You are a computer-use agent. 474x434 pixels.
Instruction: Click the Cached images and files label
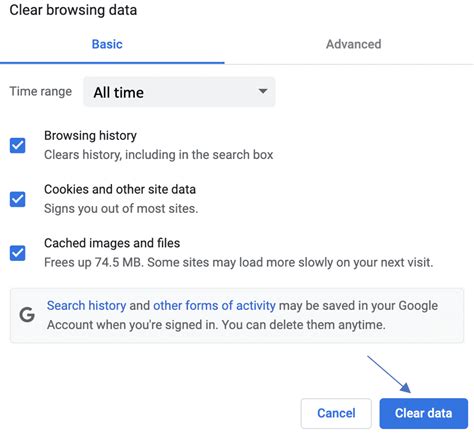pos(112,243)
